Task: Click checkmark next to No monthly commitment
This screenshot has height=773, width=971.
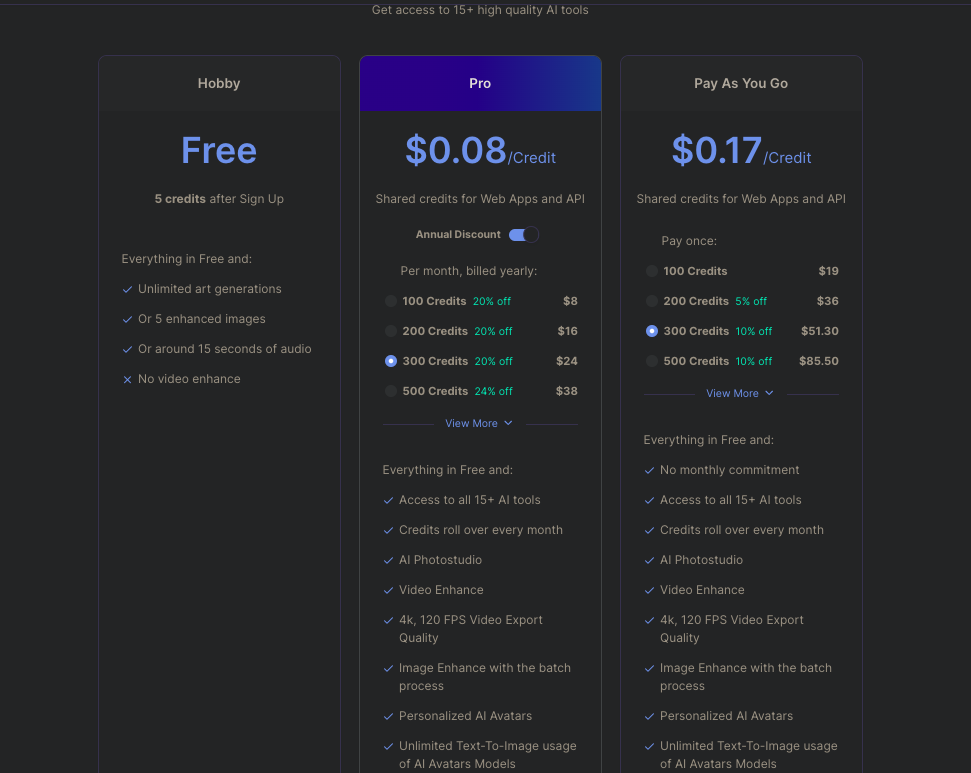Action: pyautogui.click(x=649, y=471)
